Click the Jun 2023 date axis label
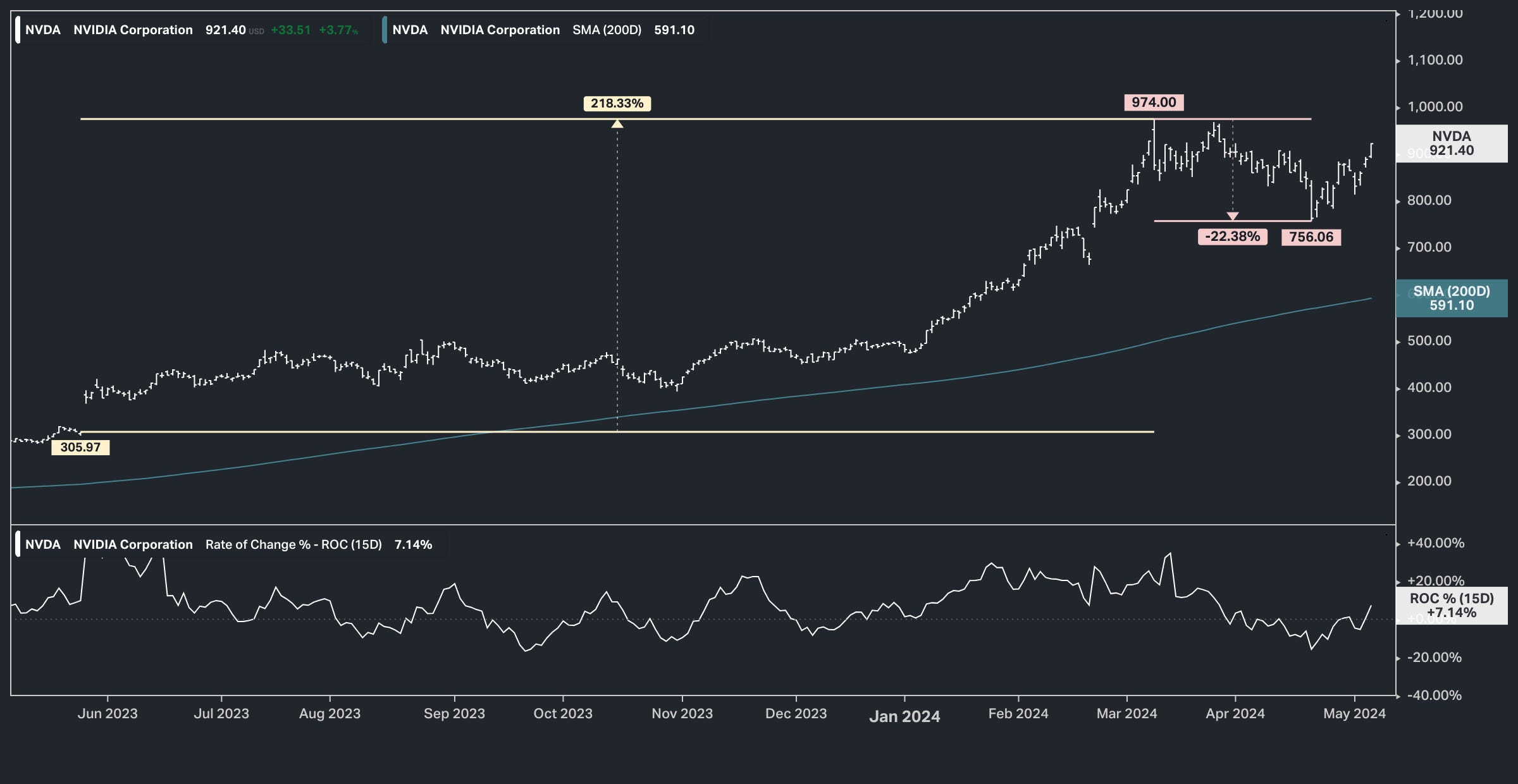 click(108, 713)
